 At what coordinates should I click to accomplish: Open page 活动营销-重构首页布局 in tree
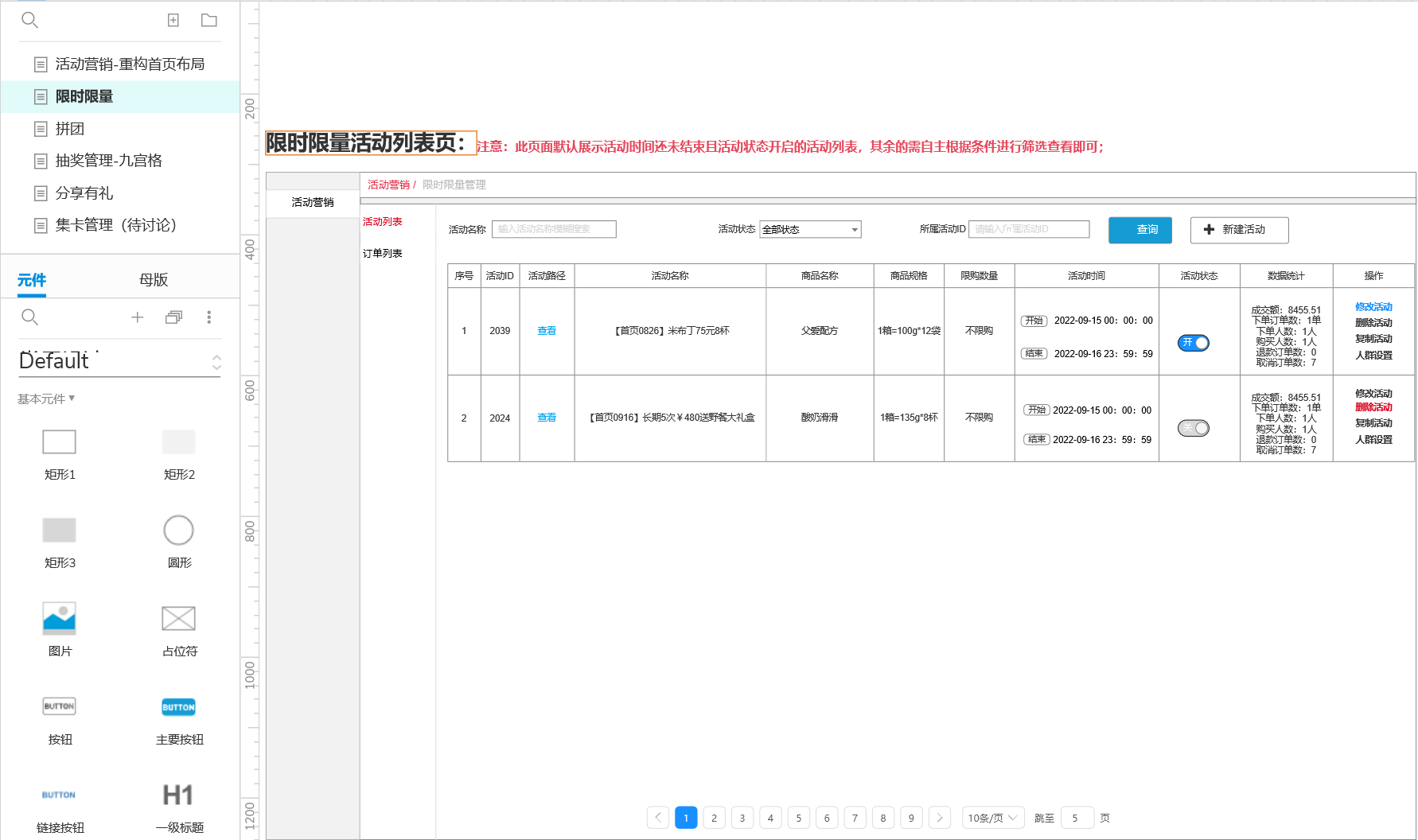tap(130, 64)
